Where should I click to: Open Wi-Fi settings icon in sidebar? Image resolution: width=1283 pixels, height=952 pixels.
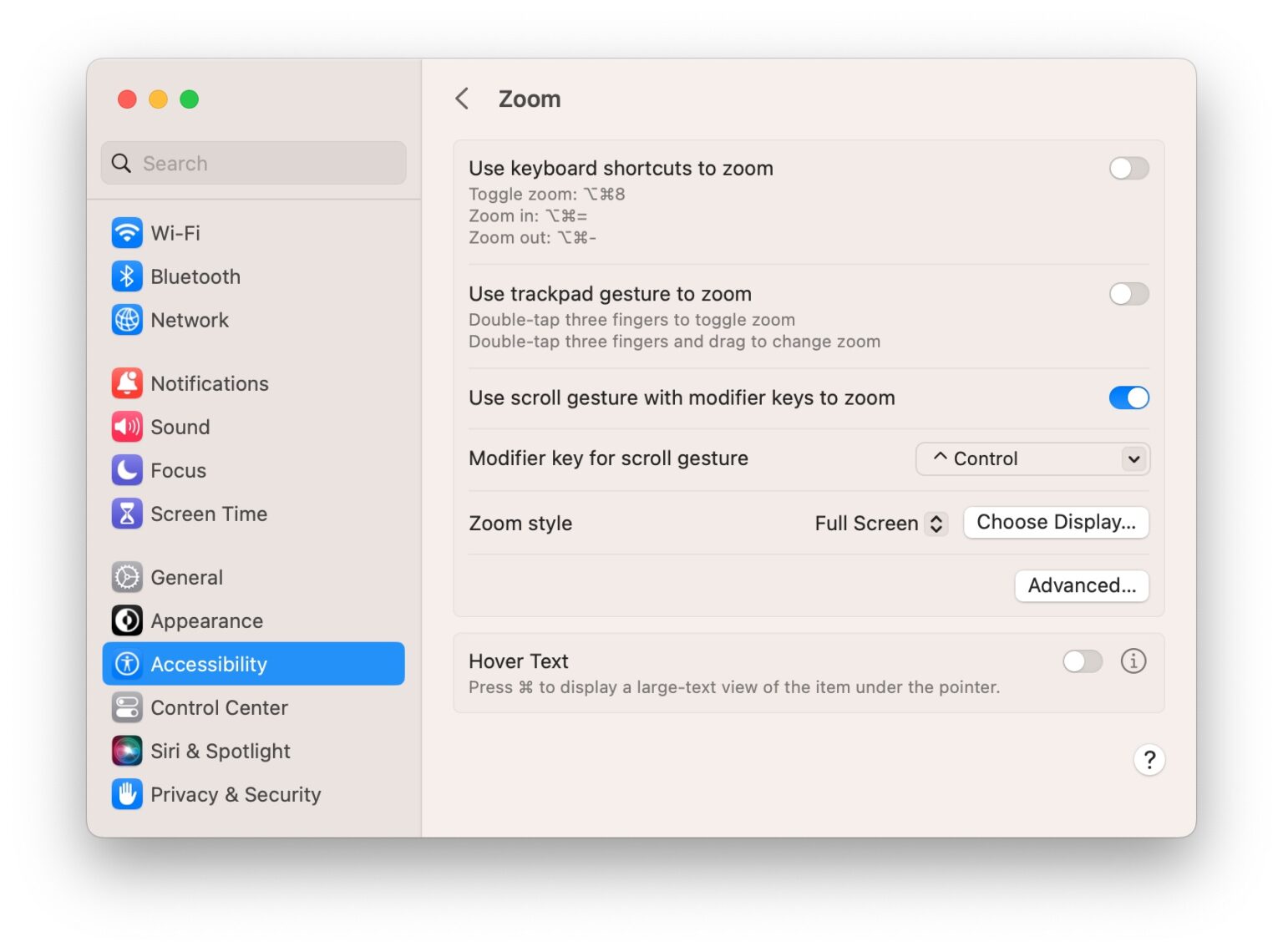(127, 233)
